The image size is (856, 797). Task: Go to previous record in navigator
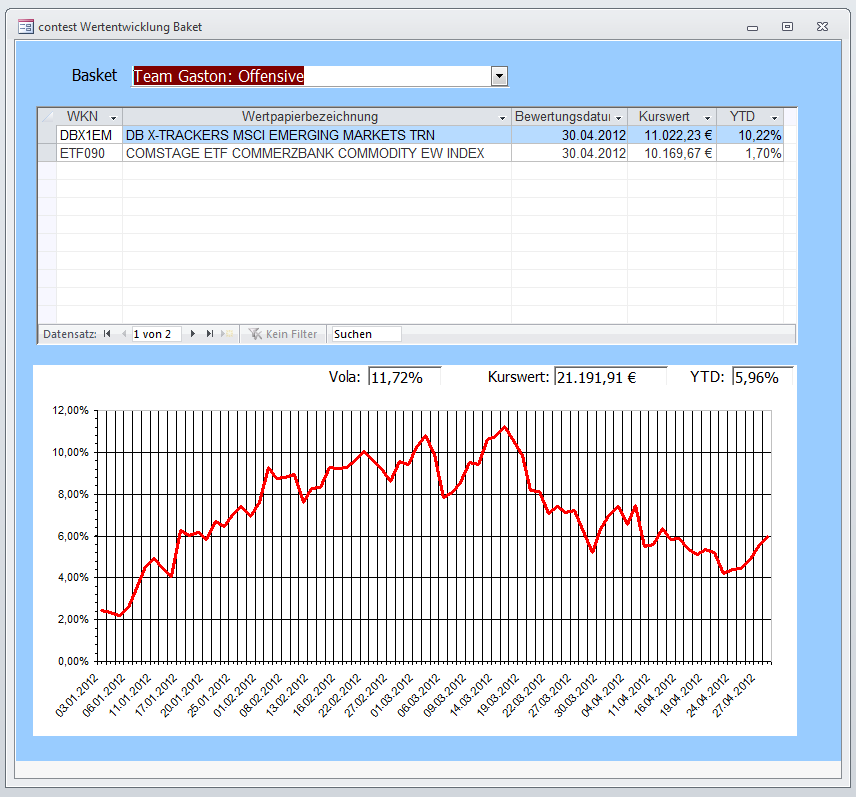[123, 334]
